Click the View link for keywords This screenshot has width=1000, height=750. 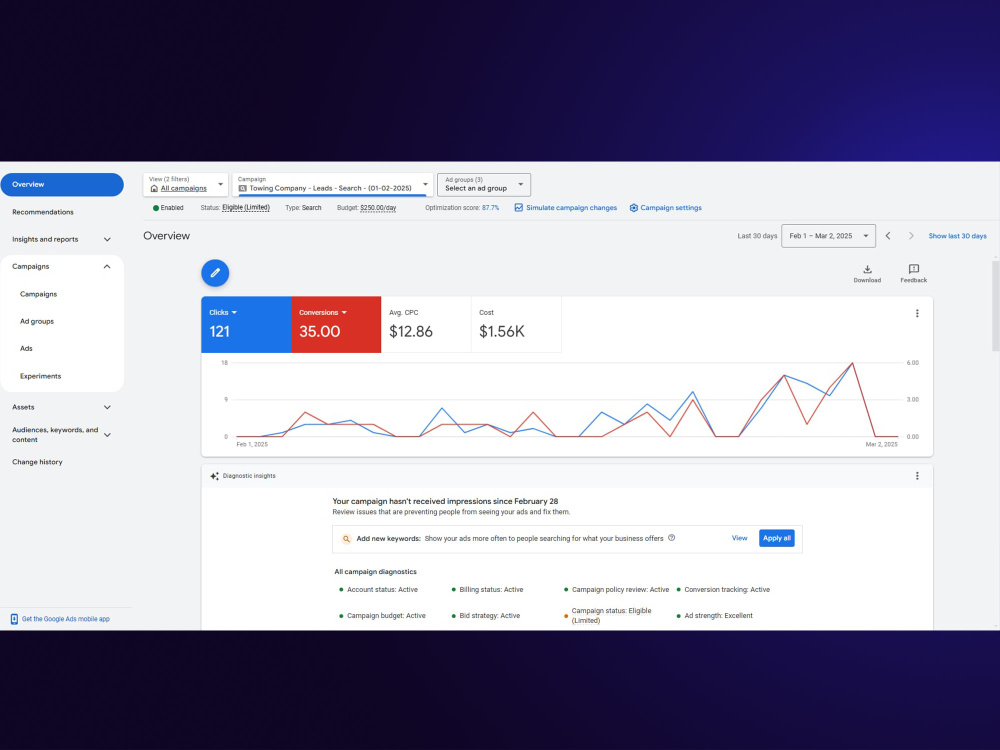point(739,538)
